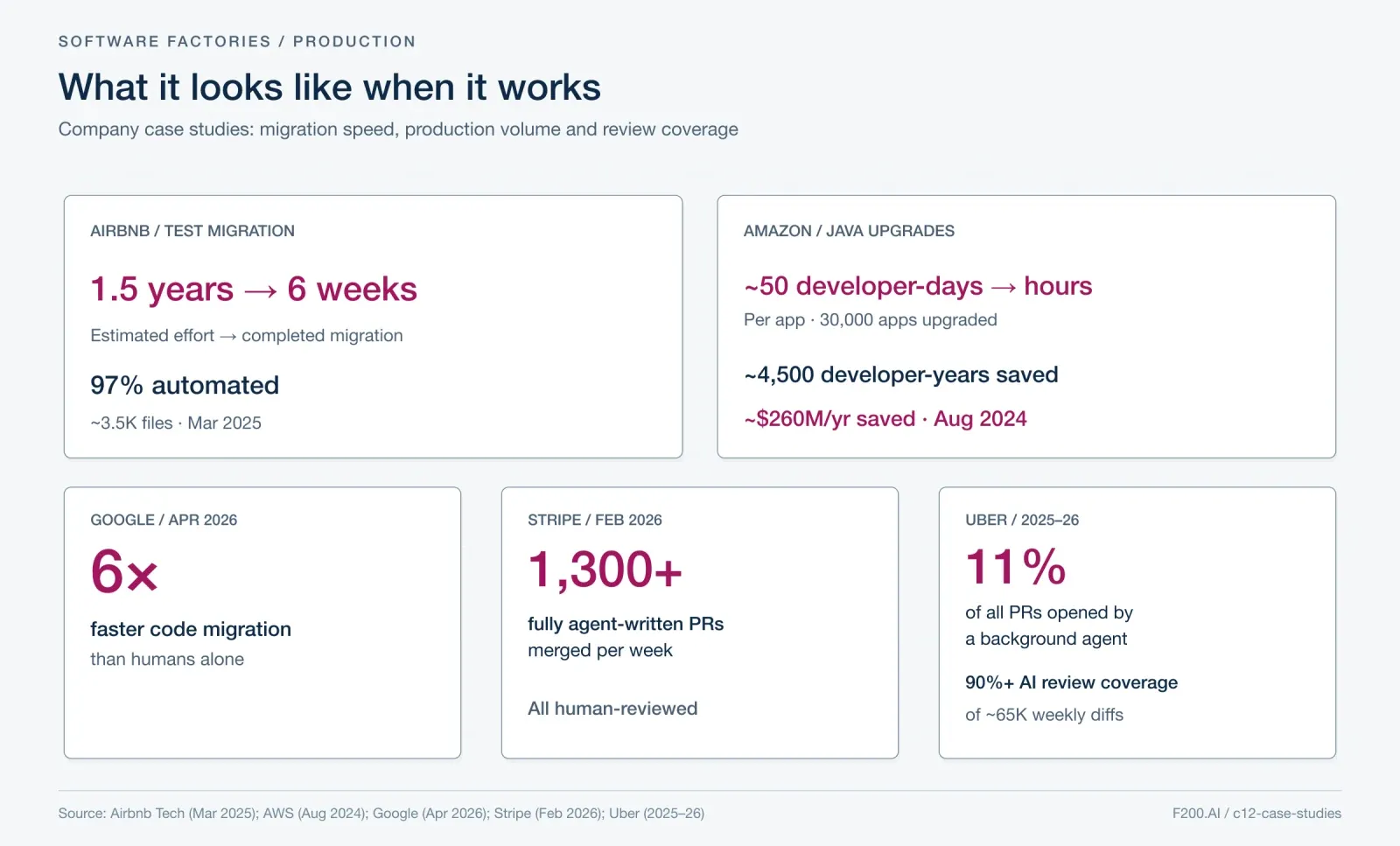Click the 'STRIPE / FEB 2026' card label

tap(595, 520)
